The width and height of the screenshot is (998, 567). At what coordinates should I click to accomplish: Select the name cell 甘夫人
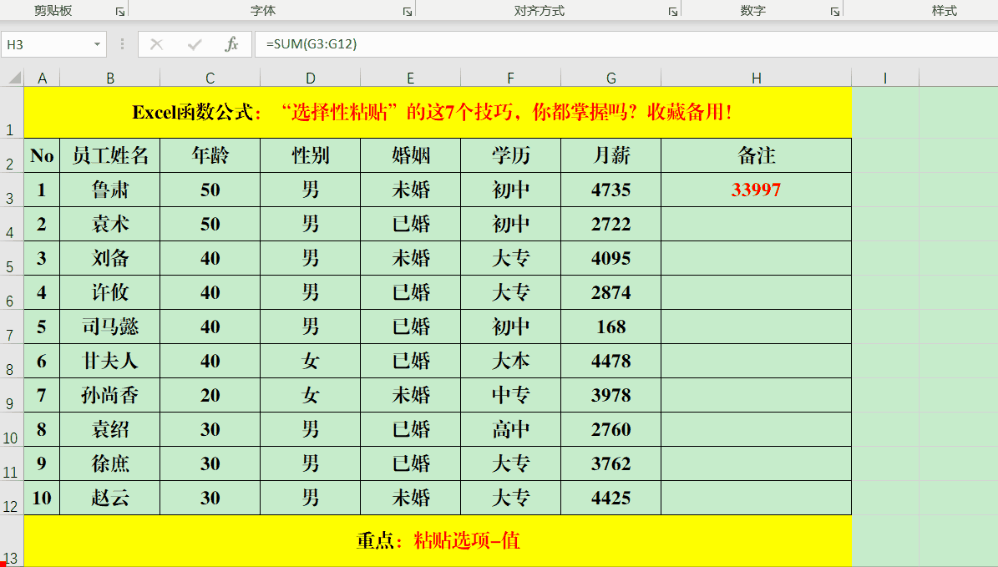click(x=110, y=361)
